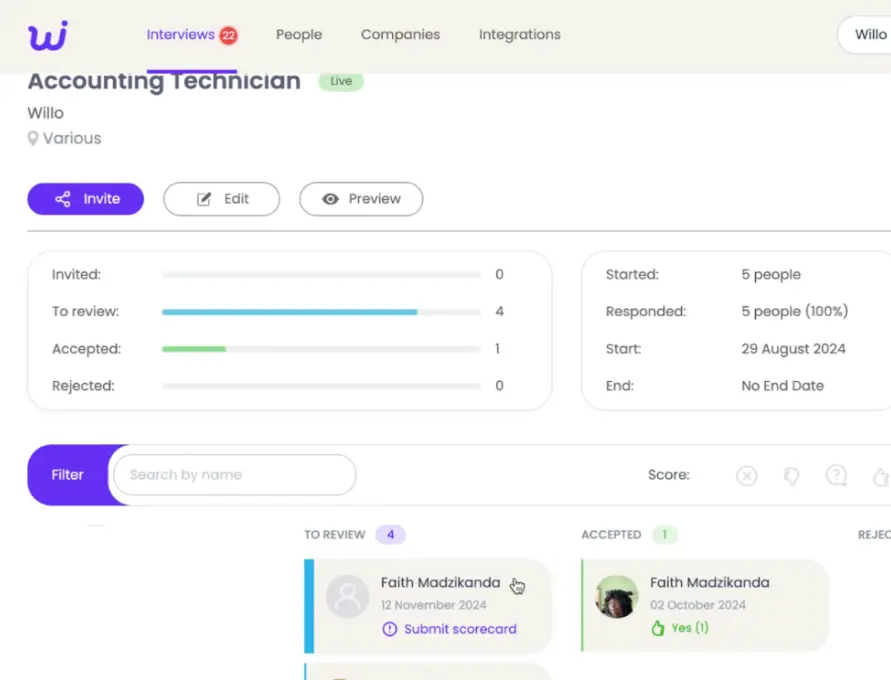Open the Interviews tab
This screenshot has width=891, height=680.
(181, 34)
